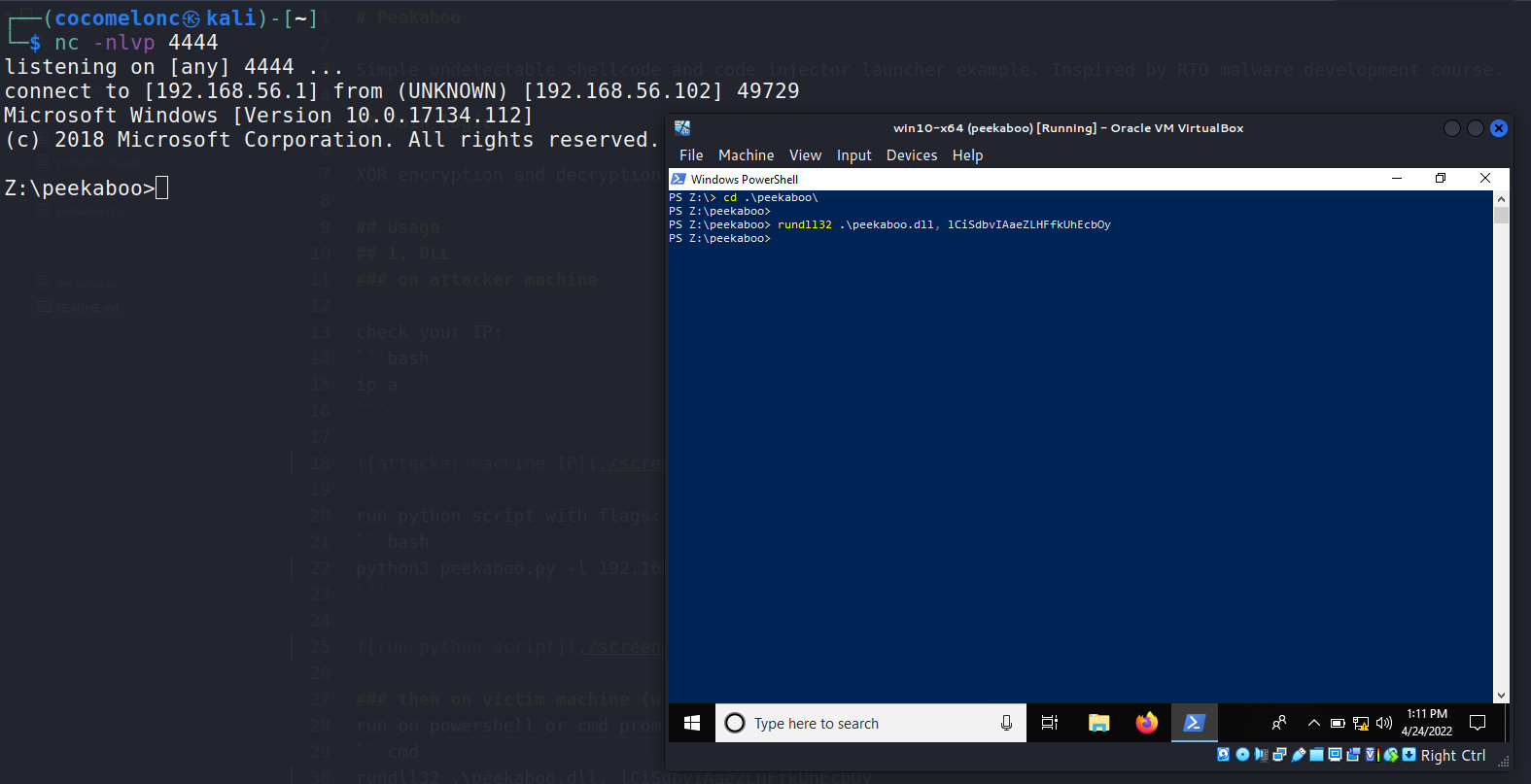The image size is (1531, 784).
Task: Close the VirtualBox VM window
Action: pos(1499,128)
